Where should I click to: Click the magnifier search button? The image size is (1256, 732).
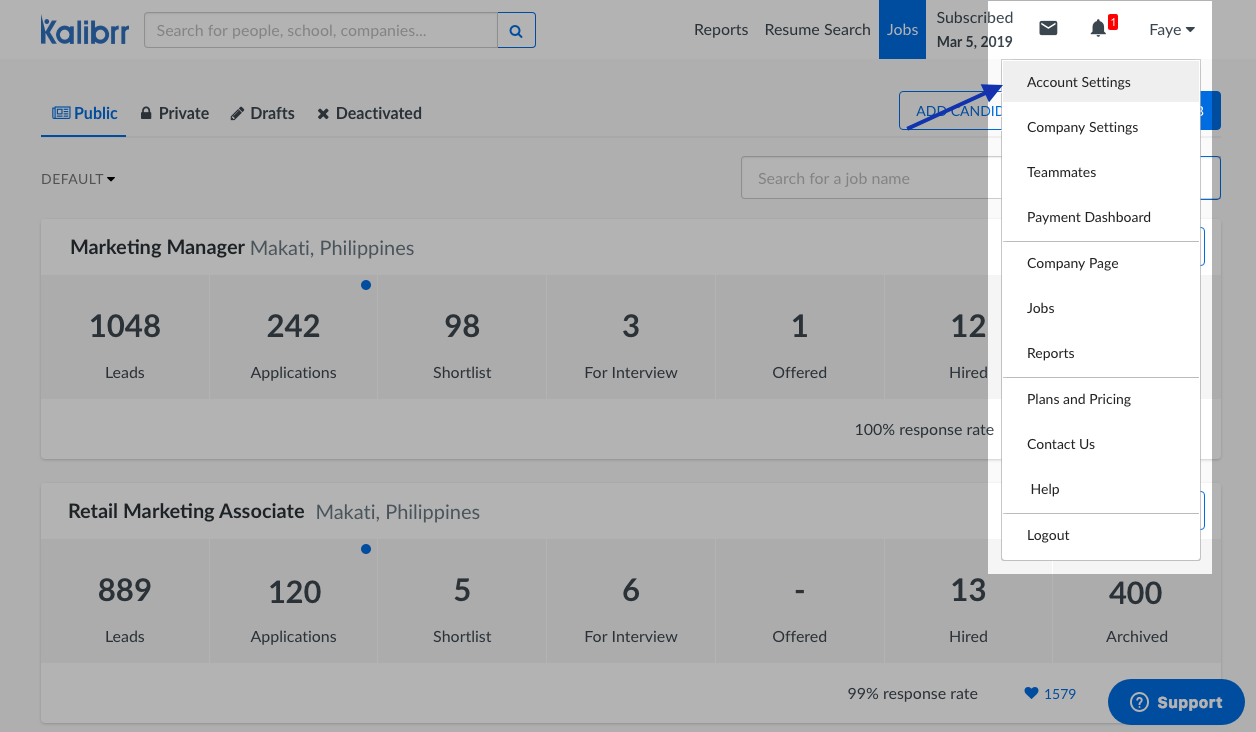[516, 30]
